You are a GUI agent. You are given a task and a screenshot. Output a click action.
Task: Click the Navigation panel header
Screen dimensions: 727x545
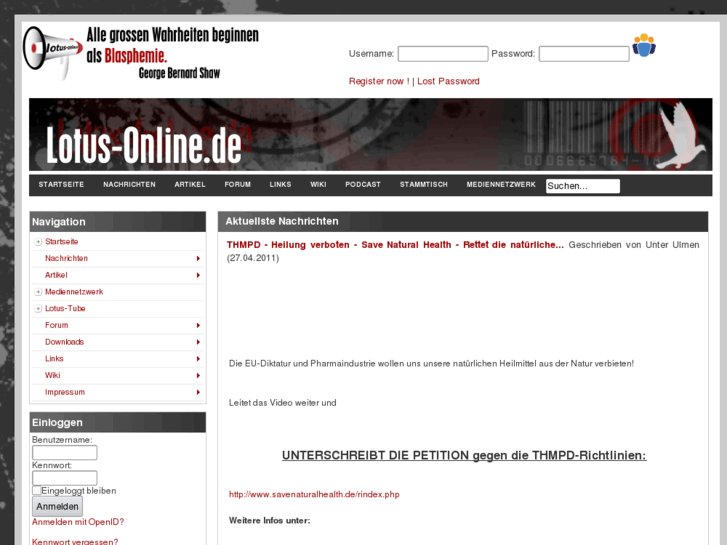[x=118, y=222]
